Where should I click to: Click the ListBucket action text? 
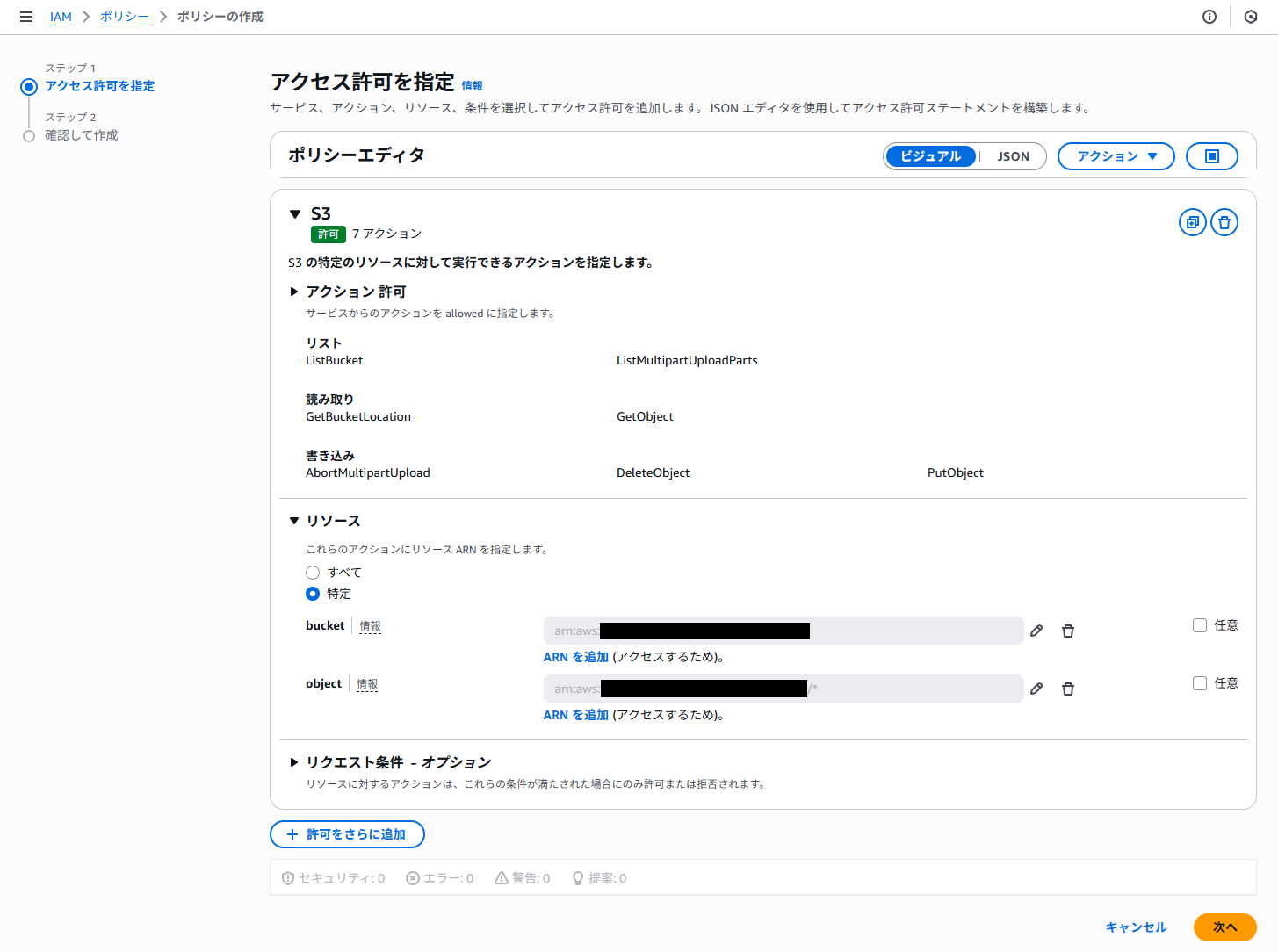click(334, 360)
